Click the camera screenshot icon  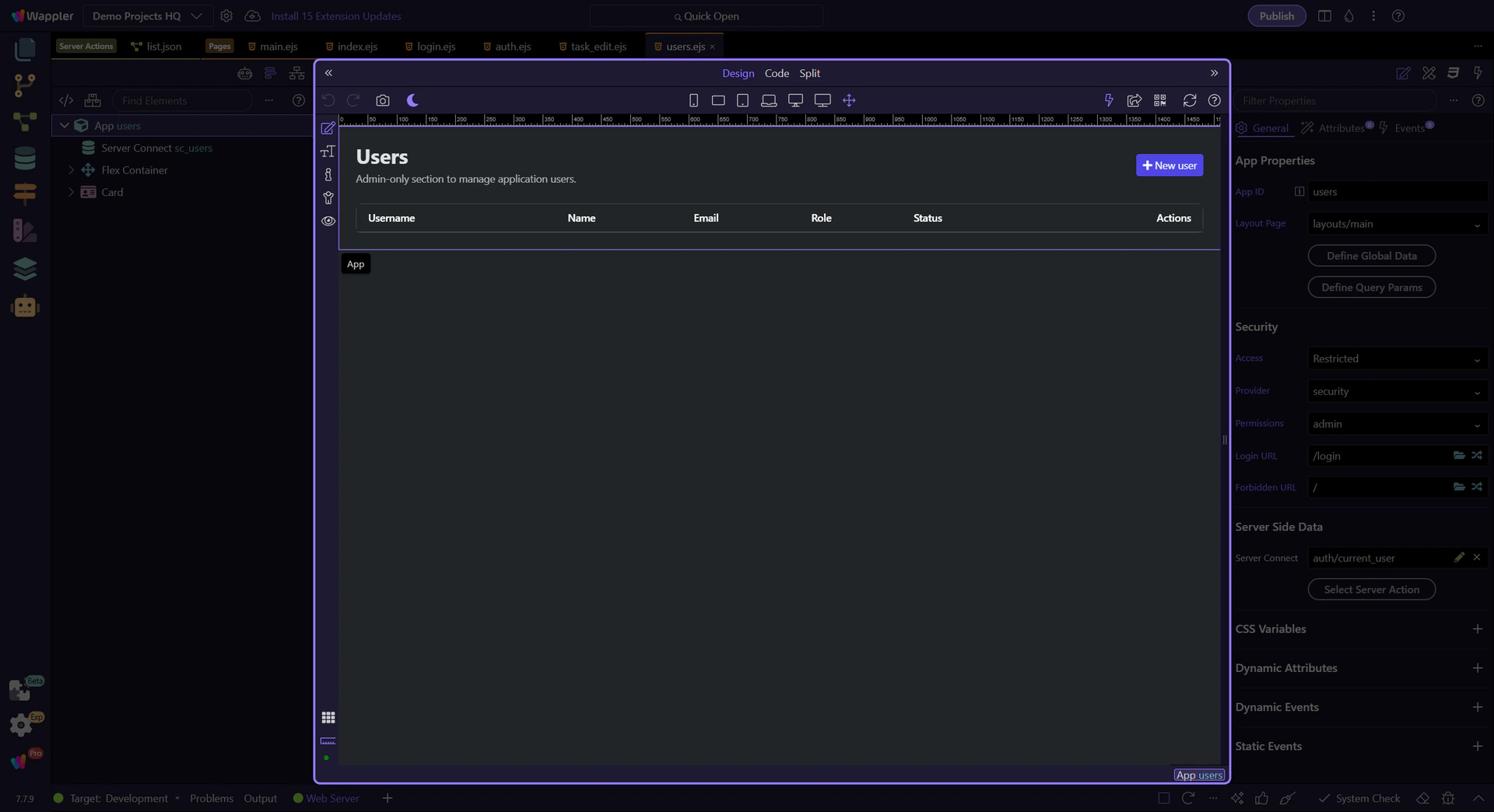[382, 100]
